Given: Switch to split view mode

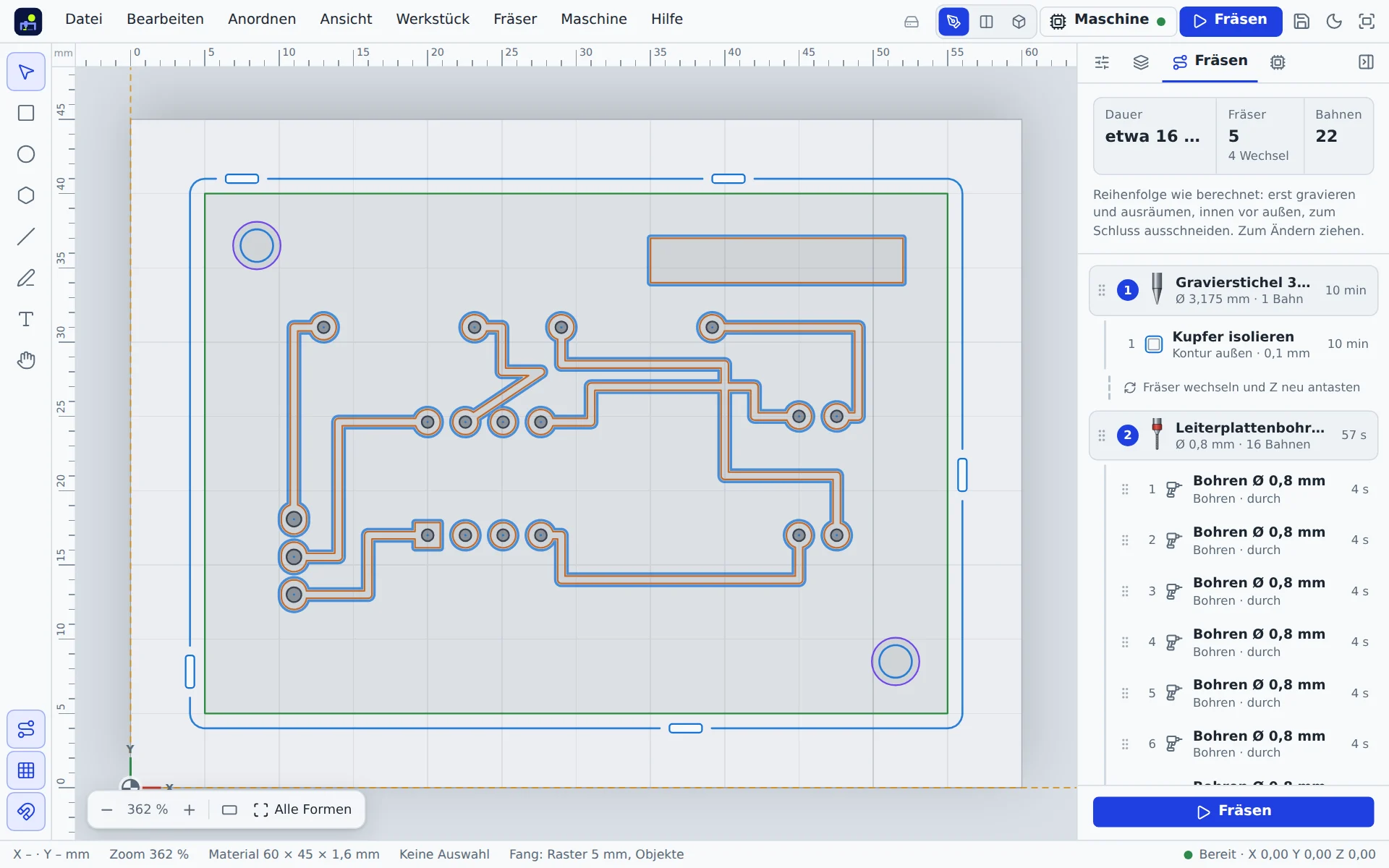Looking at the screenshot, I should pyautogui.click(x=986, y=22).
